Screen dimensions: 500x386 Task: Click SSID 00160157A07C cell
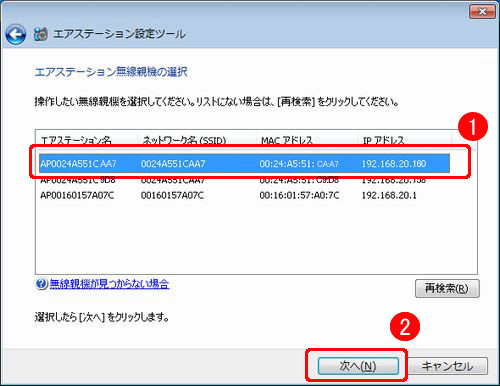[x=172, y=195]
